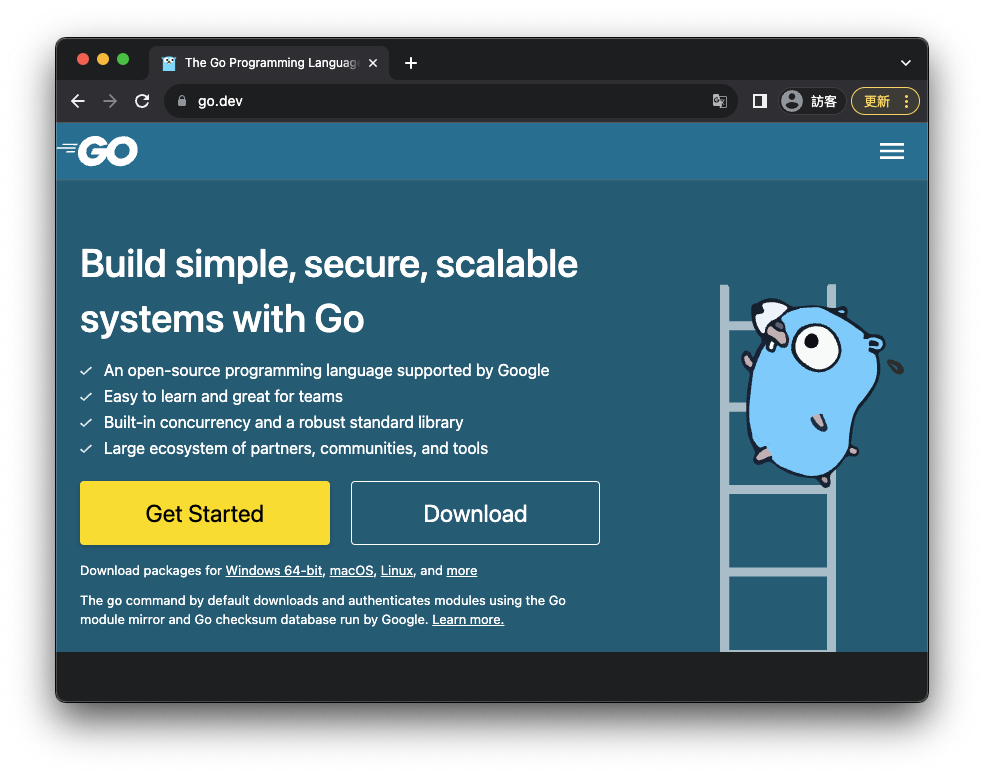Open the macOS download link
Screen dimensions: 984x776
pyautogui.click(x=351, y=571)
